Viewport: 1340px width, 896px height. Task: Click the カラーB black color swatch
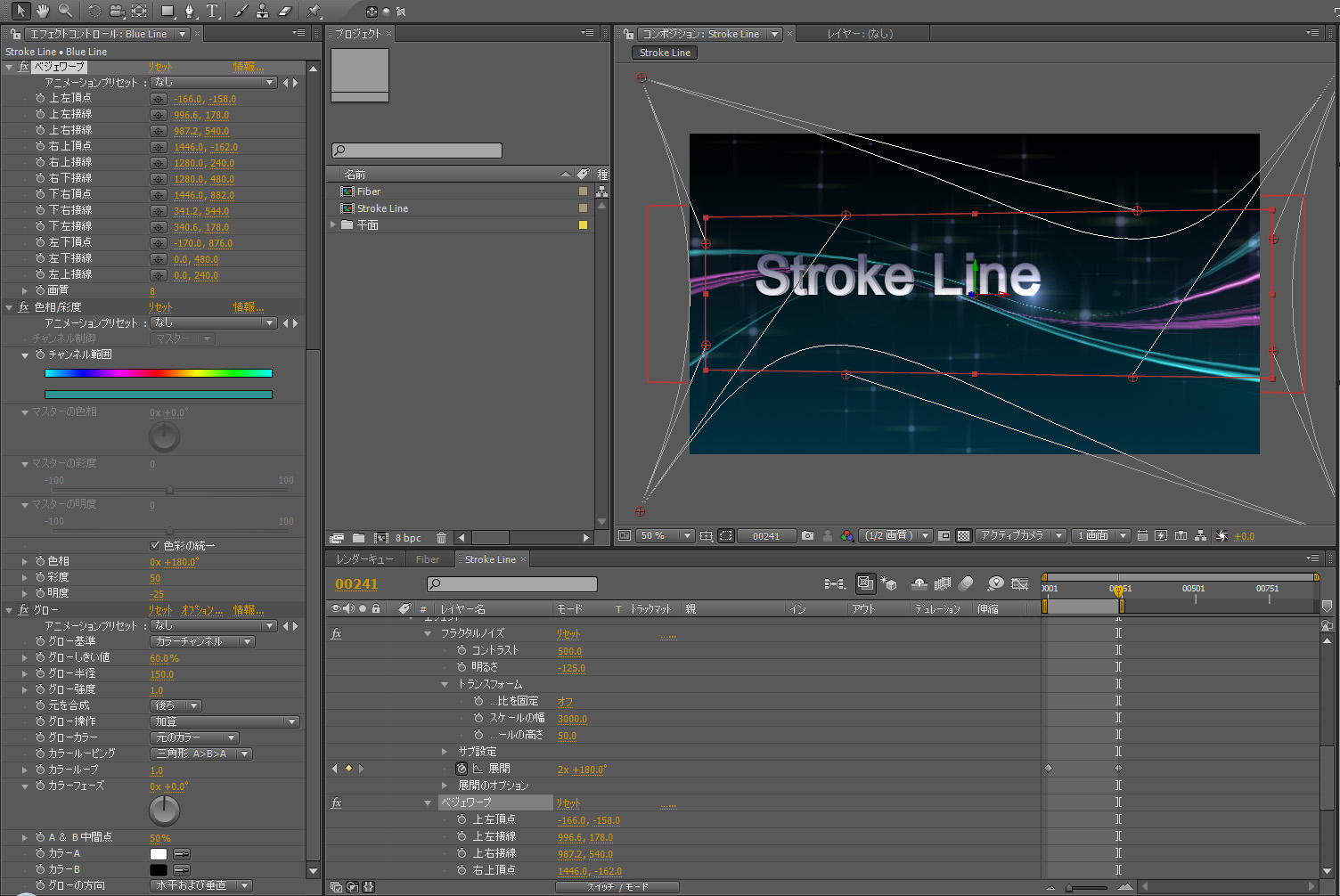pyautogui.click(x=159, y=869)
